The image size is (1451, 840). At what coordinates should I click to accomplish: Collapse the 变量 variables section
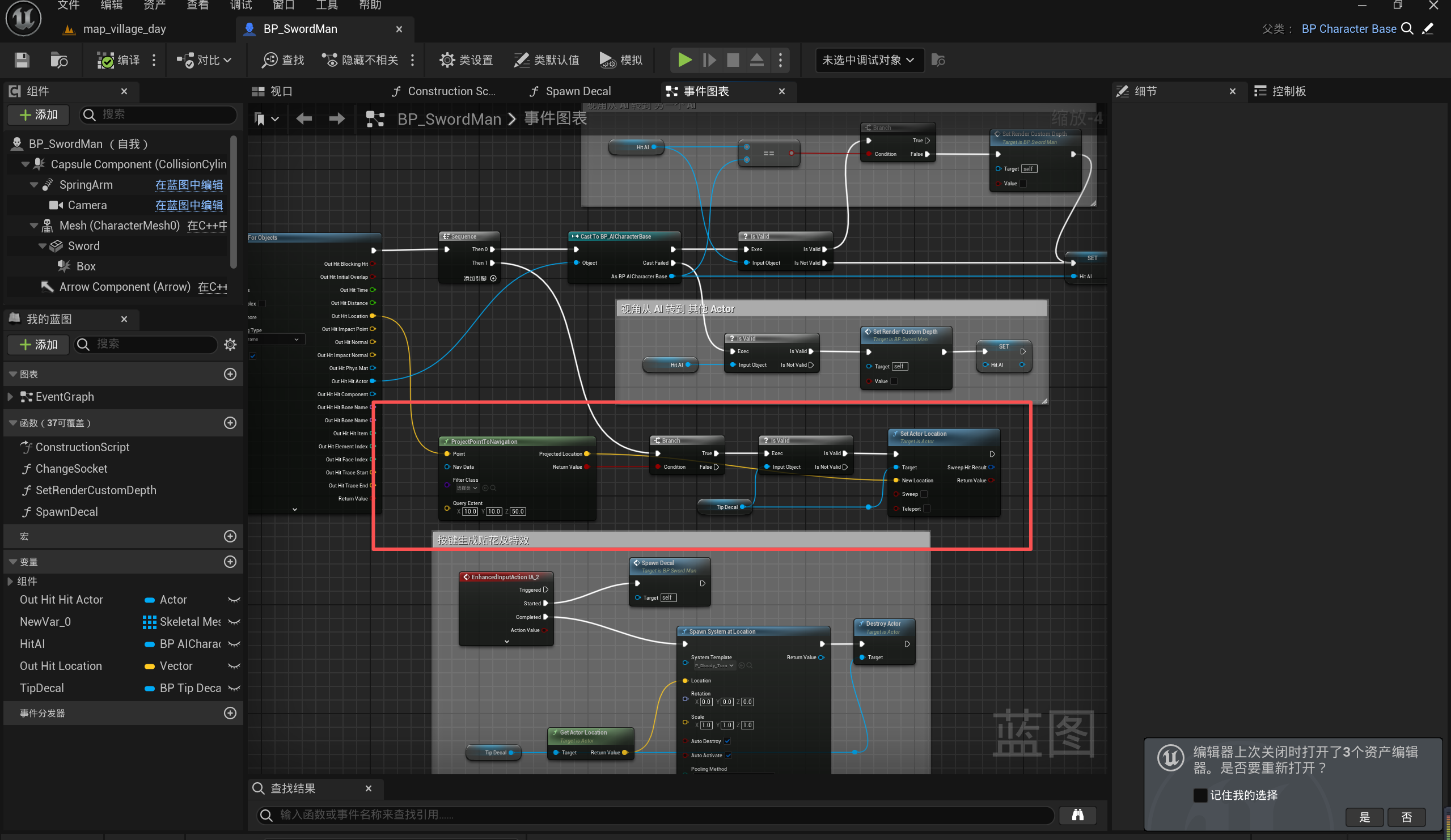pyautogui.click(x=12, y=562)
